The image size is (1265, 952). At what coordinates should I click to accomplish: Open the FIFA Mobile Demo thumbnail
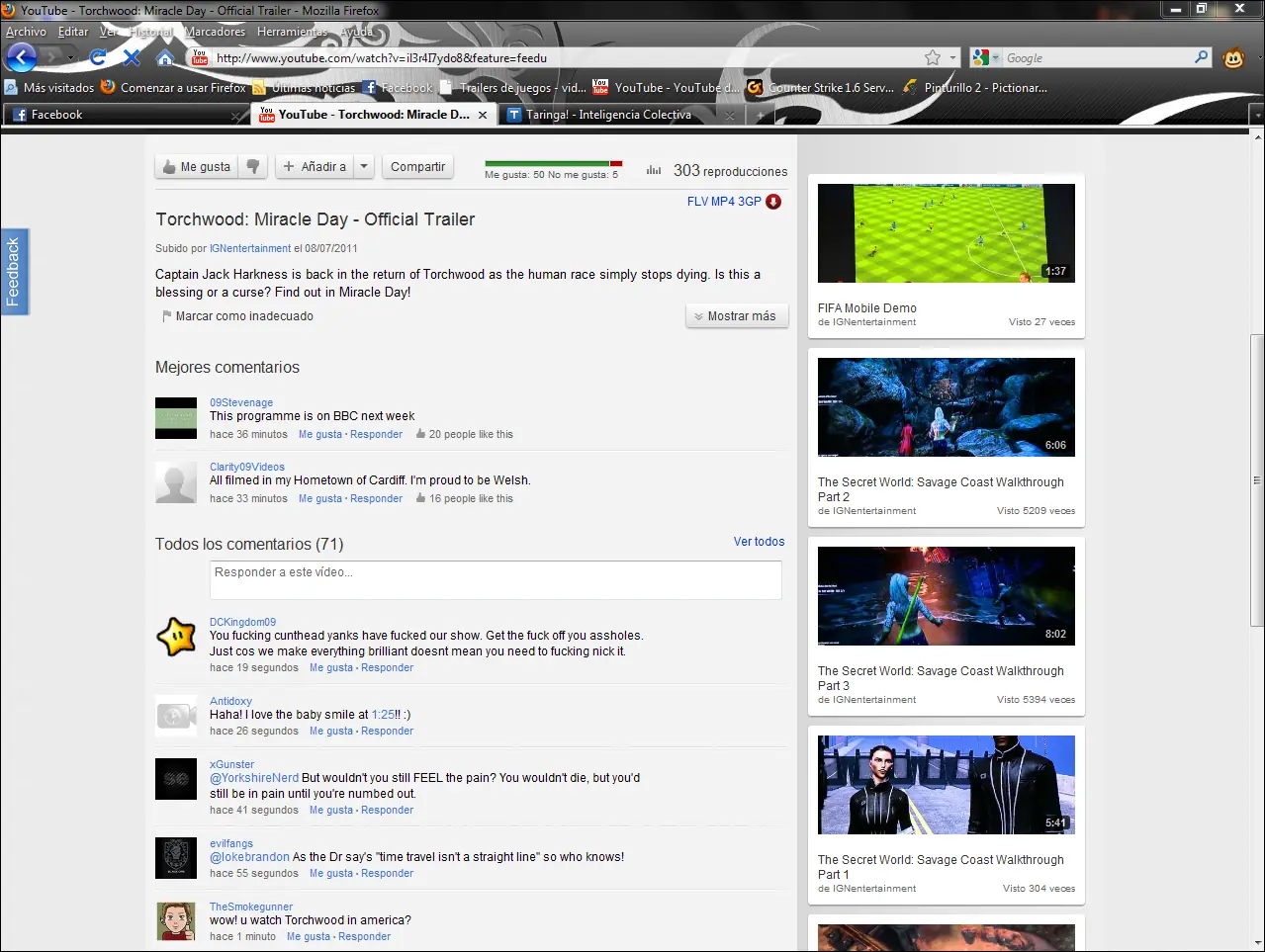click(x=947, y=233)
